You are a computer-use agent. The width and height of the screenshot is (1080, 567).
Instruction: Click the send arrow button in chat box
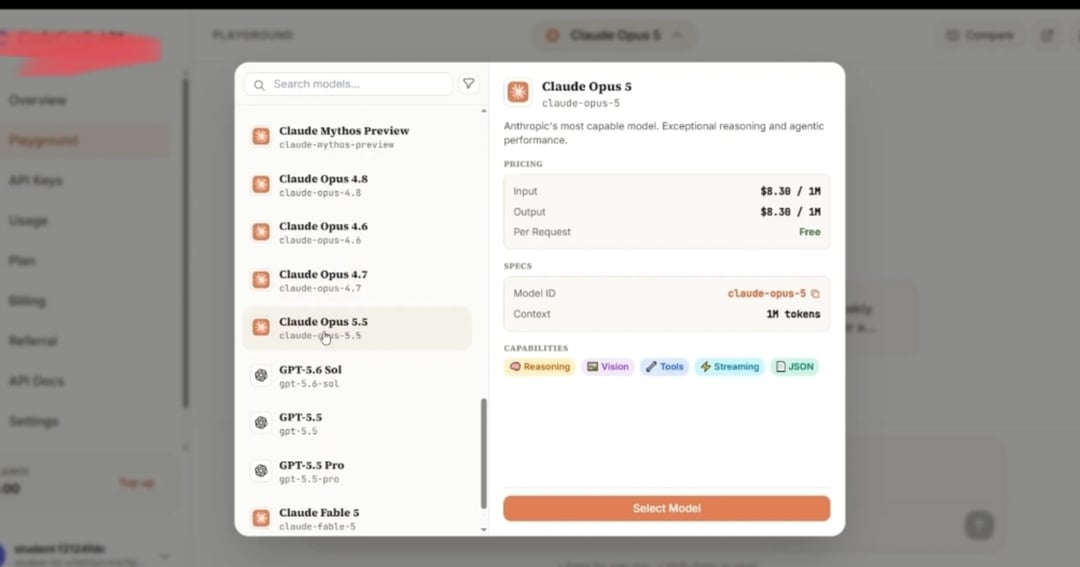pyautogui.click(x=978, y=525)
